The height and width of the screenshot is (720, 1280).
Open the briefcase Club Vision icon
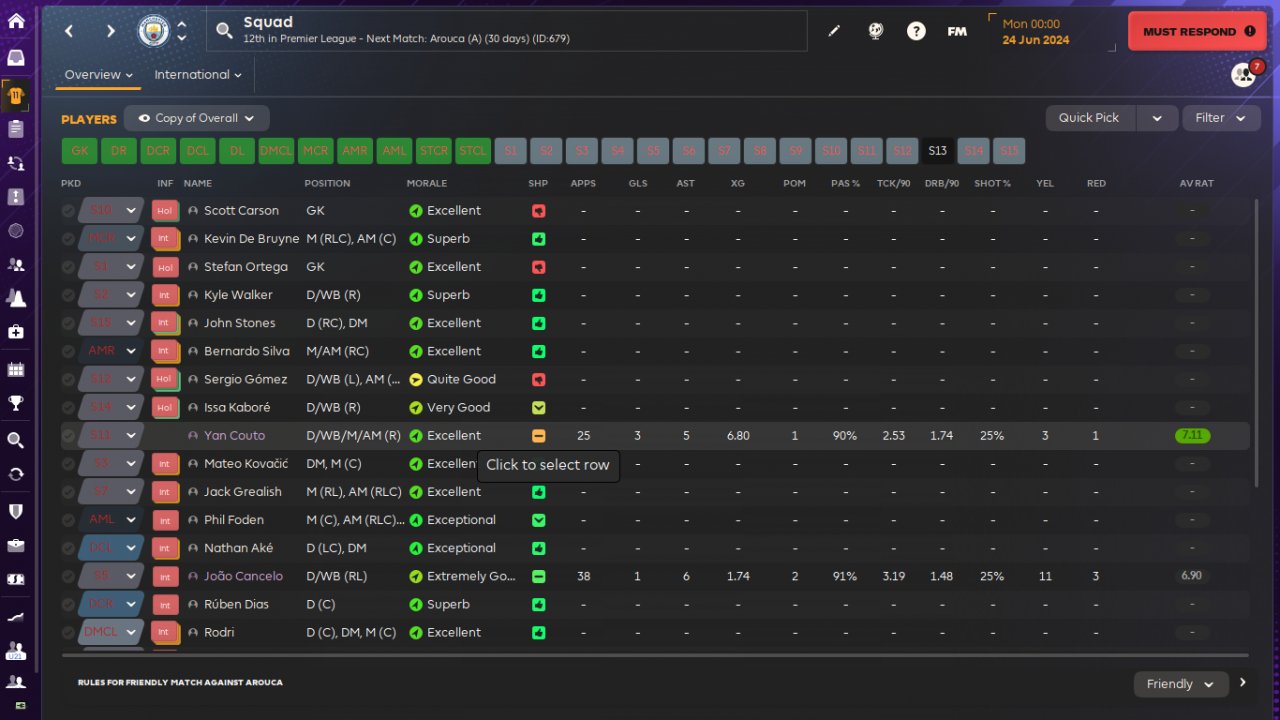[16, 545]
